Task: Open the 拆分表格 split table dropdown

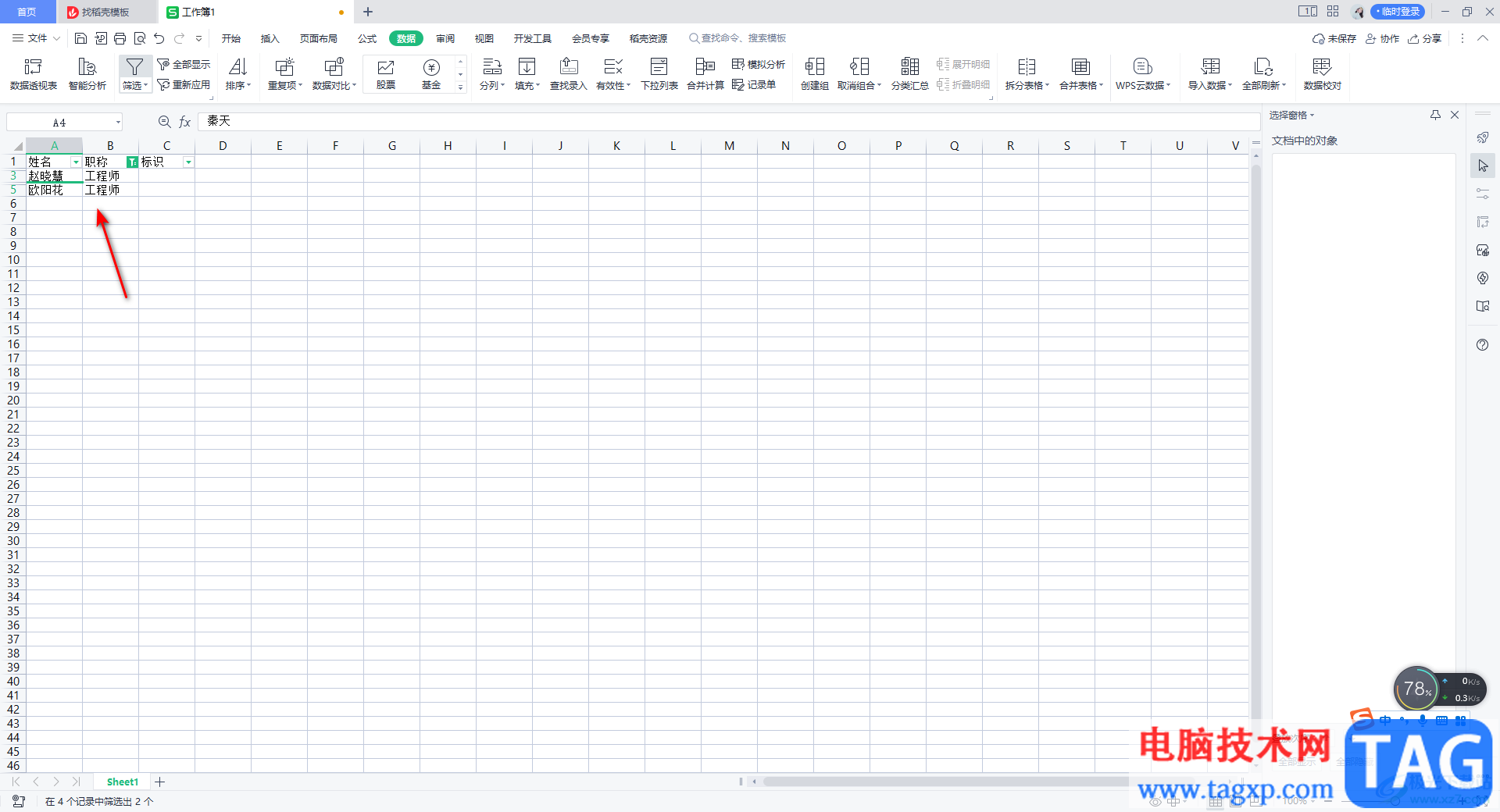Action: pos(1027,74)
